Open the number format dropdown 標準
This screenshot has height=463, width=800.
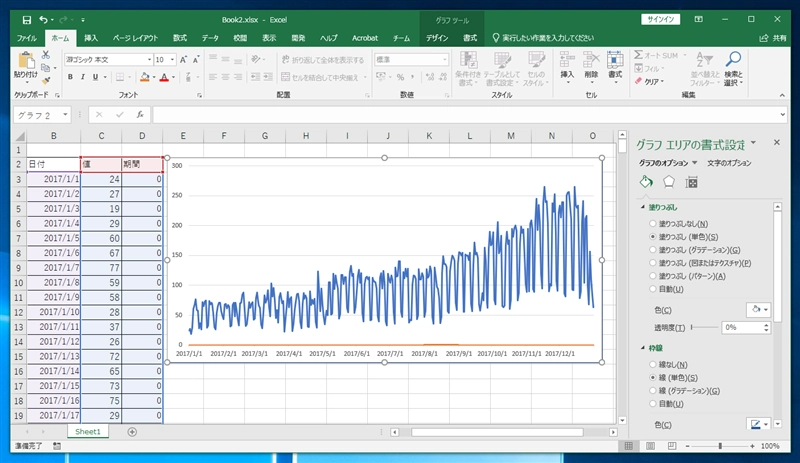point(445,60)
